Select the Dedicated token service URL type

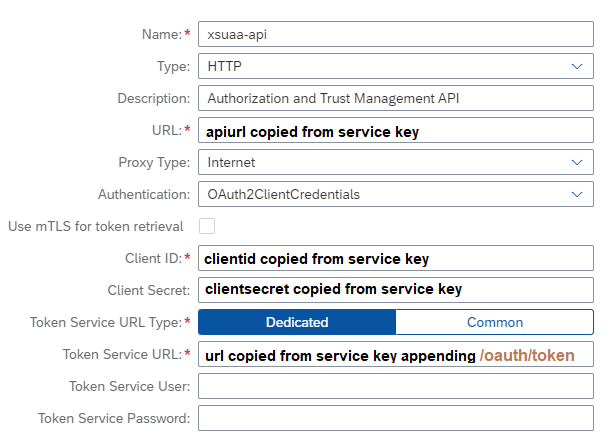coord(297,322)
